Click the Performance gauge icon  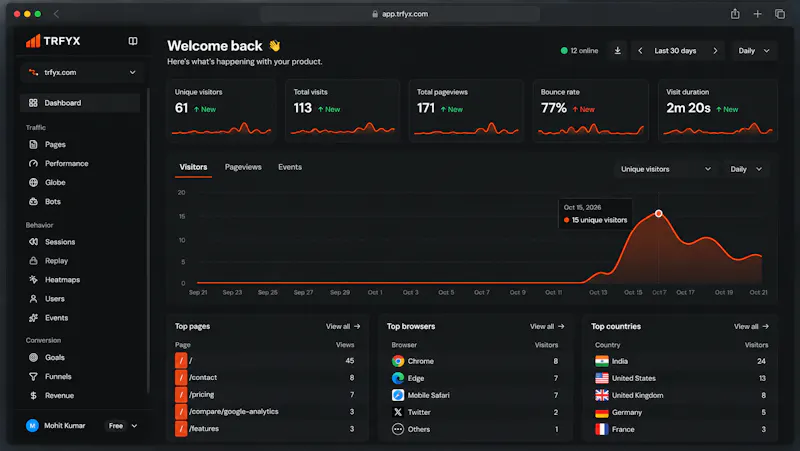point(33,163)
